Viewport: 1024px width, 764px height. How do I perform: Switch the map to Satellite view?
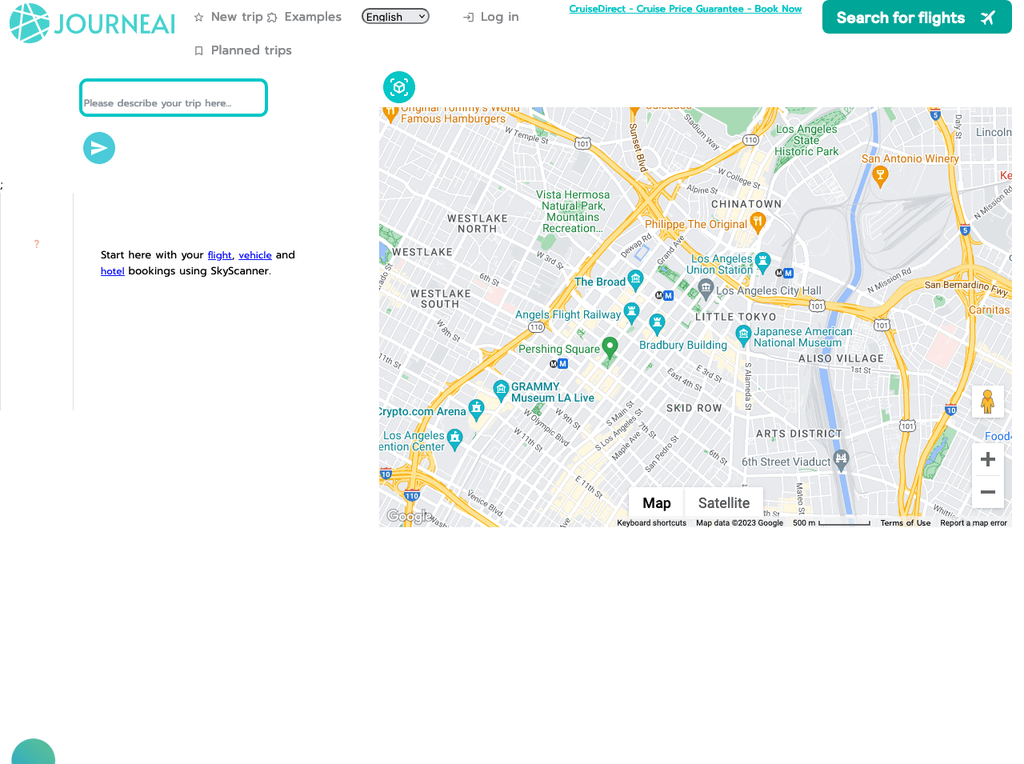(x=724, y=503)
